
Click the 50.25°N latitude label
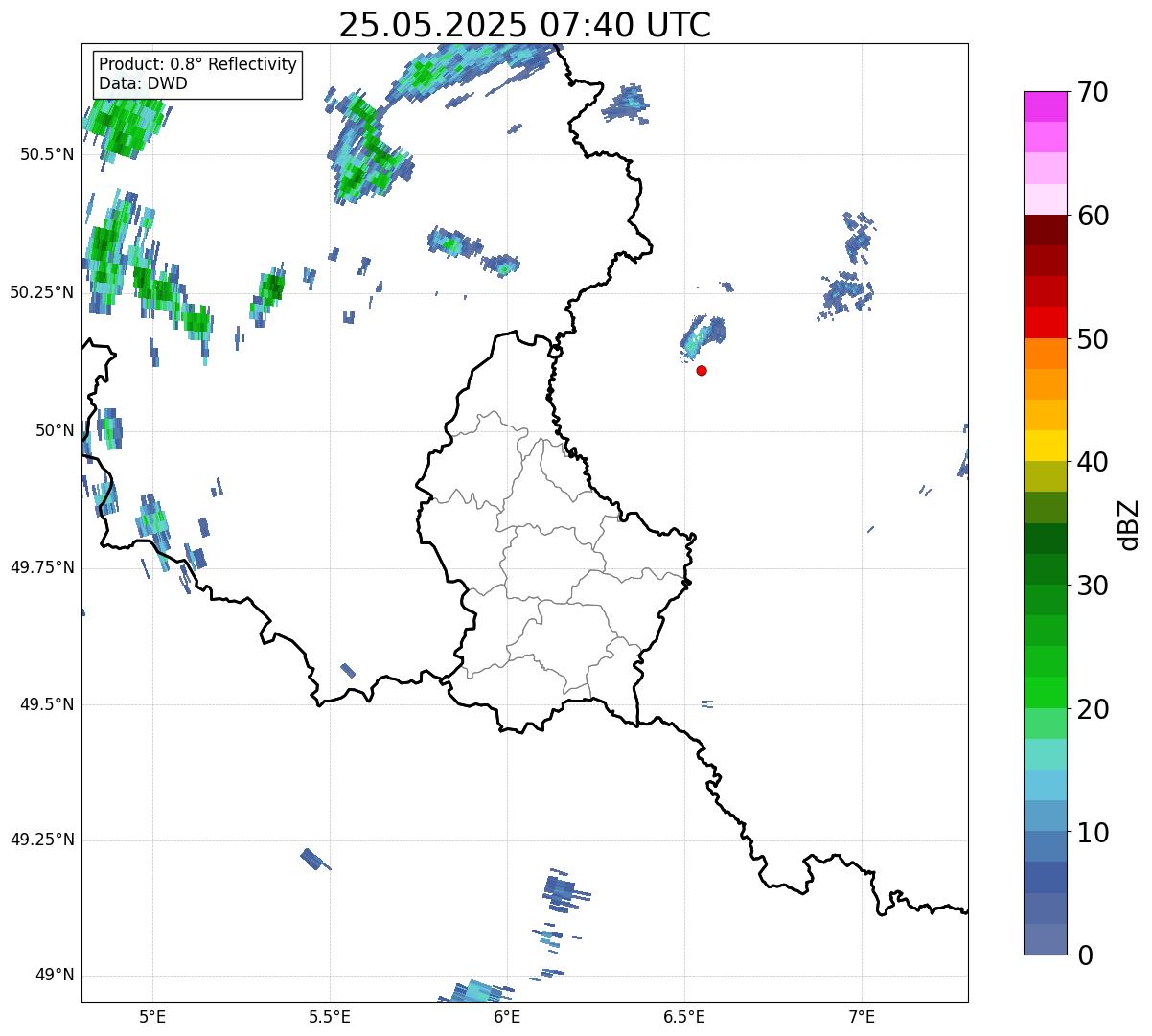[41, 292]
